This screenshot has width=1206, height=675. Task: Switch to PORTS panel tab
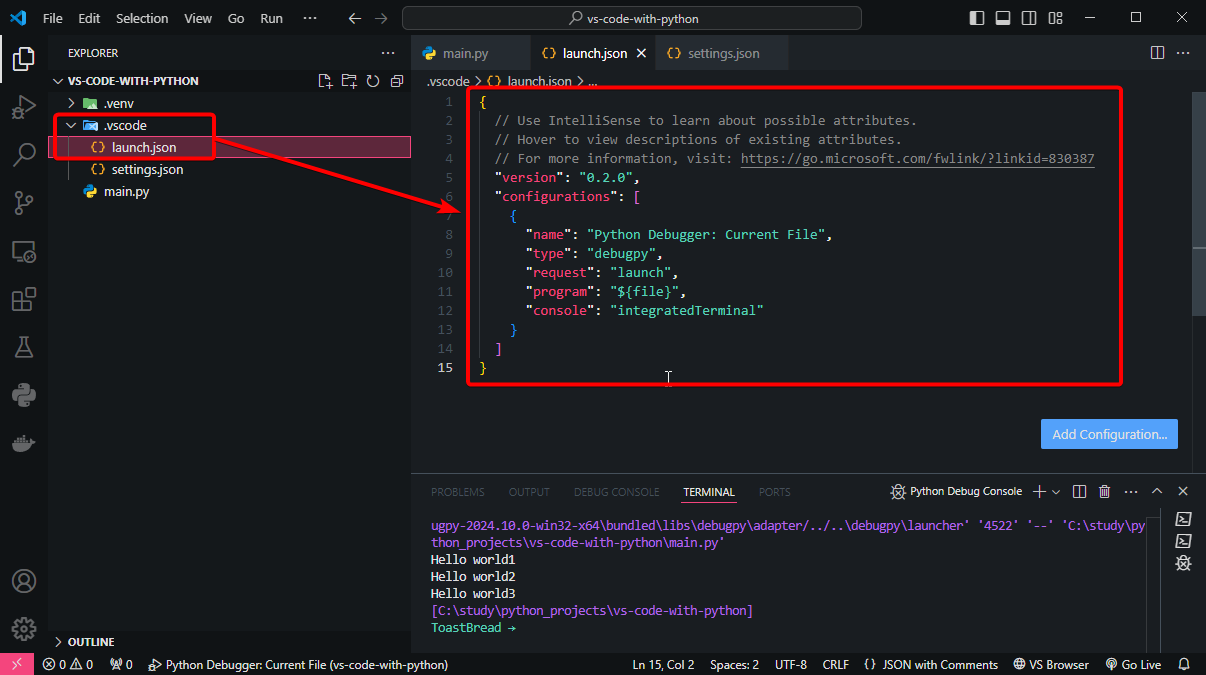tap(774, 492)
